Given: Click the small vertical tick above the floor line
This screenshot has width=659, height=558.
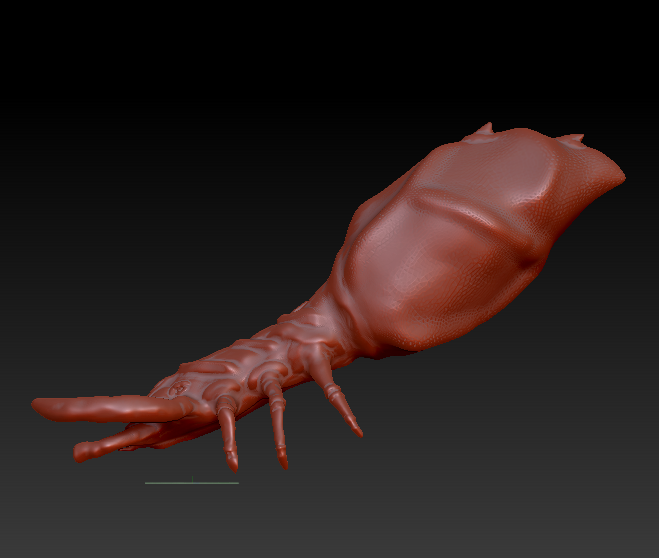Looking at the screenshot, I should (192, 479).
